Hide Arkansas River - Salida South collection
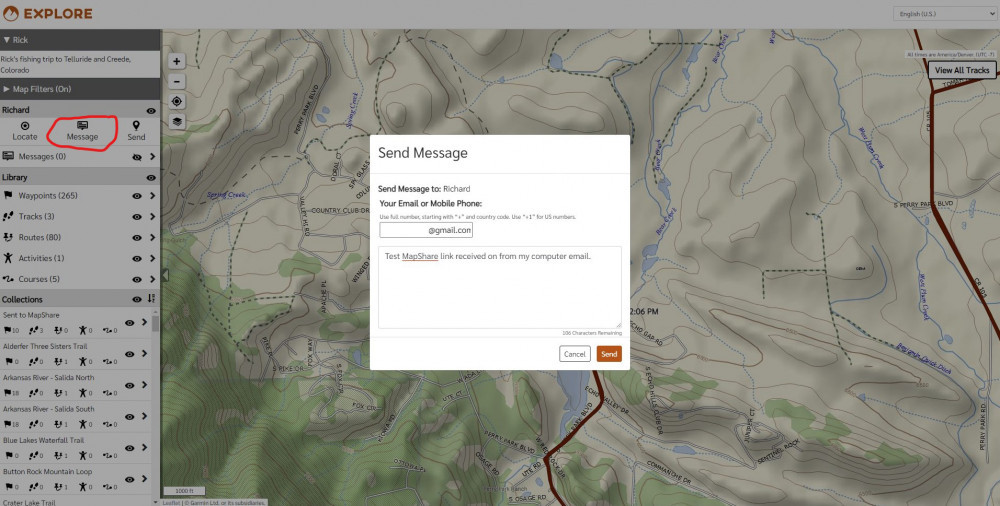The width and height of the screenshot is (1000, 506). (129, 417)
